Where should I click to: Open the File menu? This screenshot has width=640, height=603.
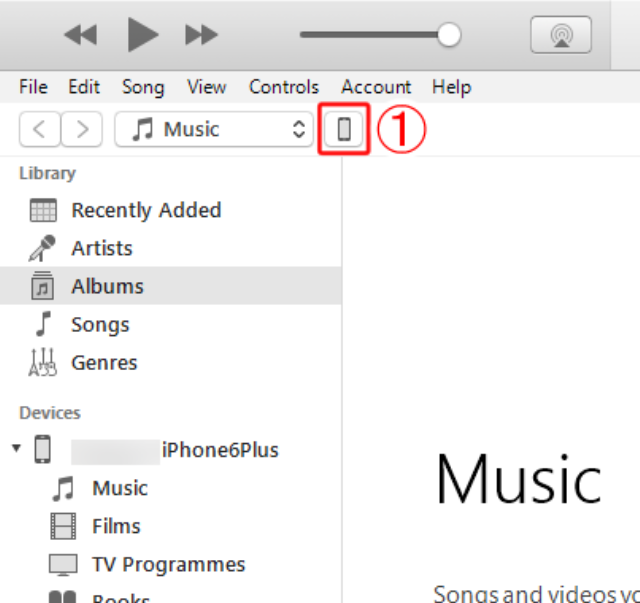coord(33,87)
